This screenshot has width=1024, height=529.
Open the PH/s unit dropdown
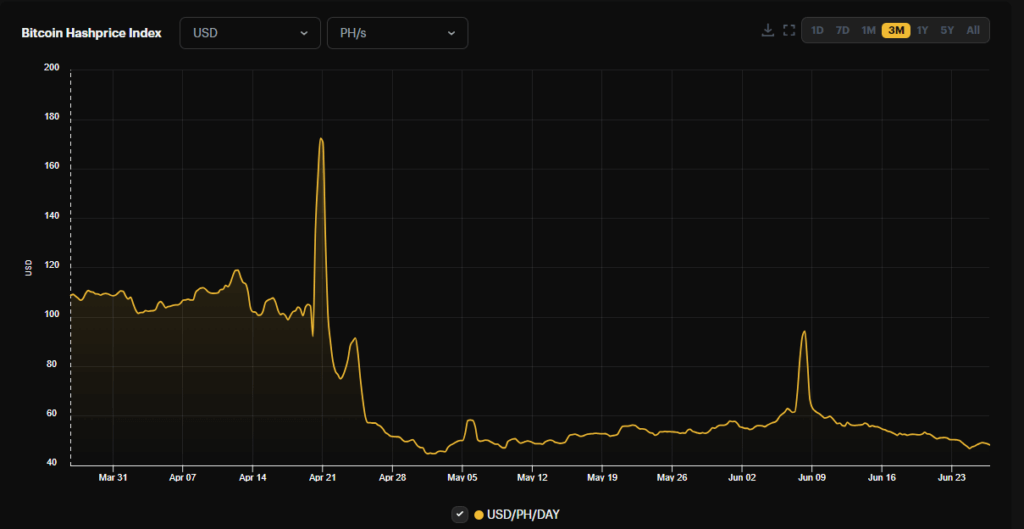(398, 33)
